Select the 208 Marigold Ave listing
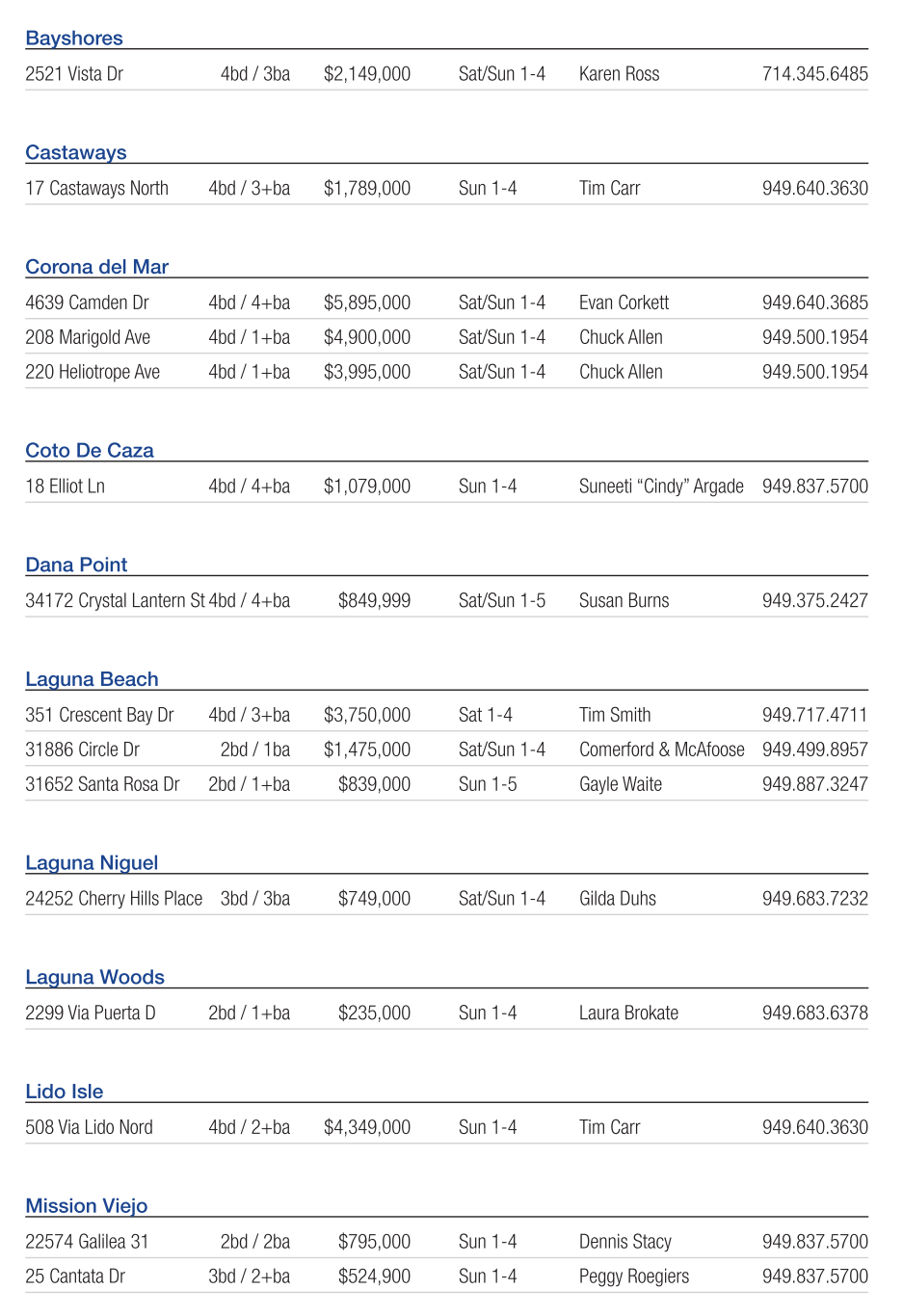 point(88,337)
